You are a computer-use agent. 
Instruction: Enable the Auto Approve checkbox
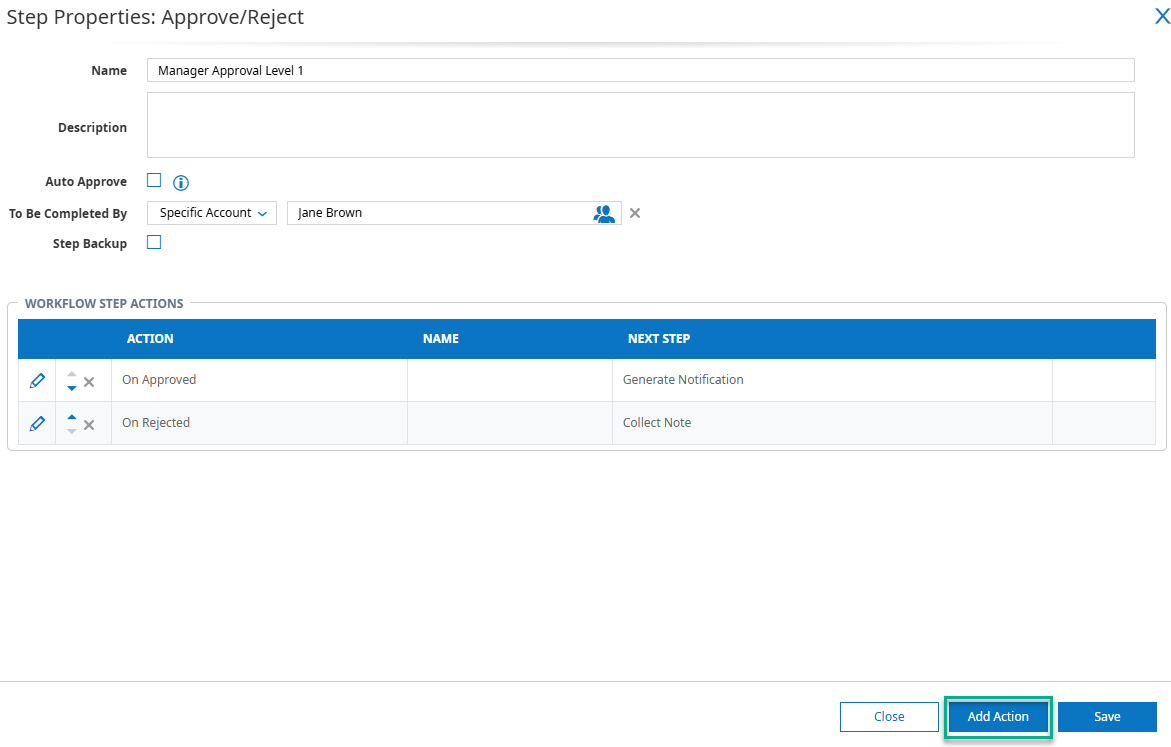(x=154, y=181)
